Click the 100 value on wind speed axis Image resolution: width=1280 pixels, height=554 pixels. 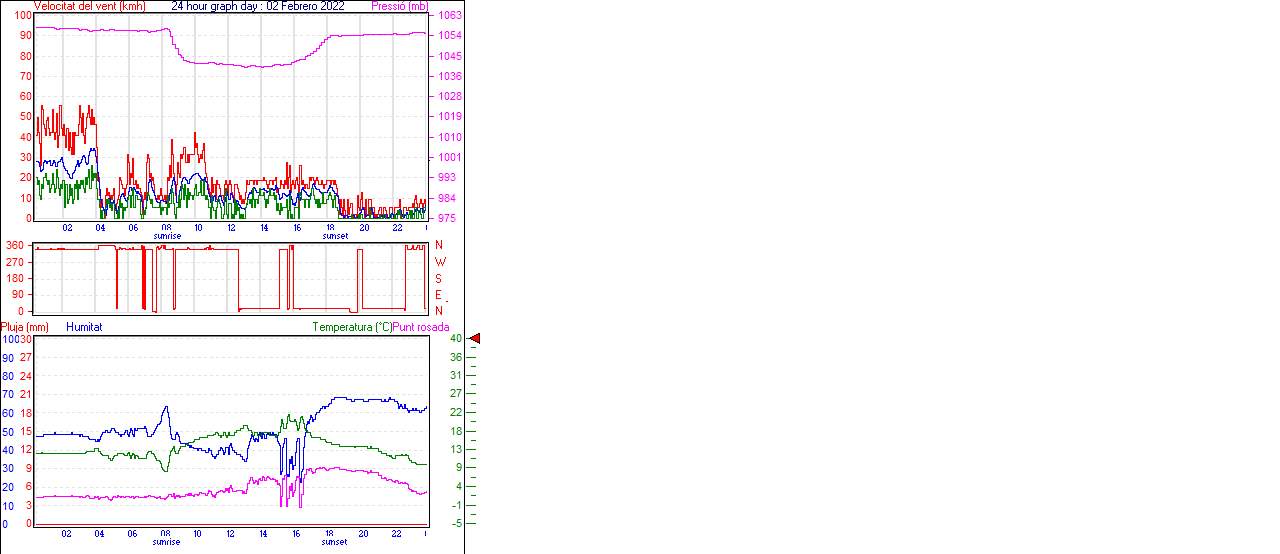coord(22,16)
